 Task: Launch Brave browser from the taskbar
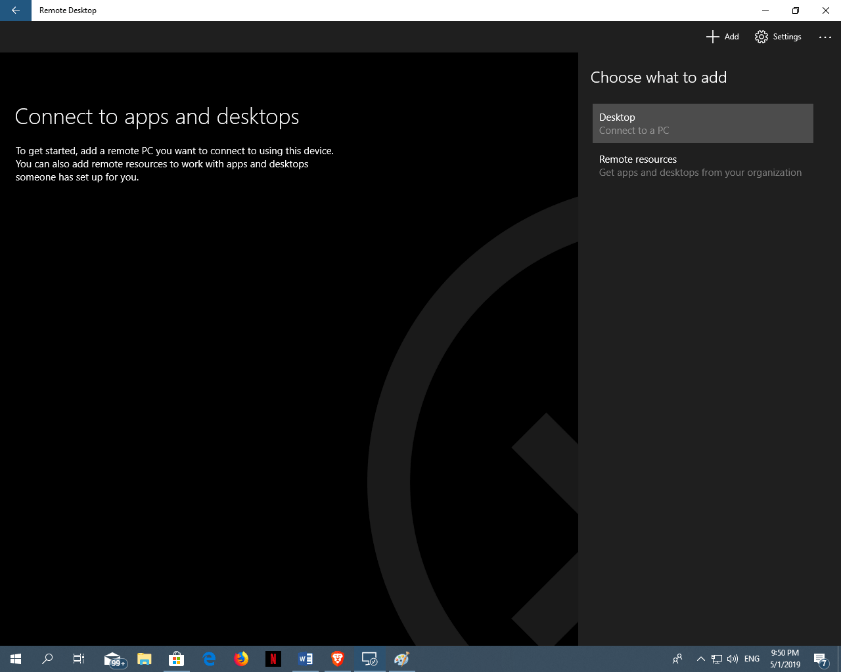tap(337, 659)
